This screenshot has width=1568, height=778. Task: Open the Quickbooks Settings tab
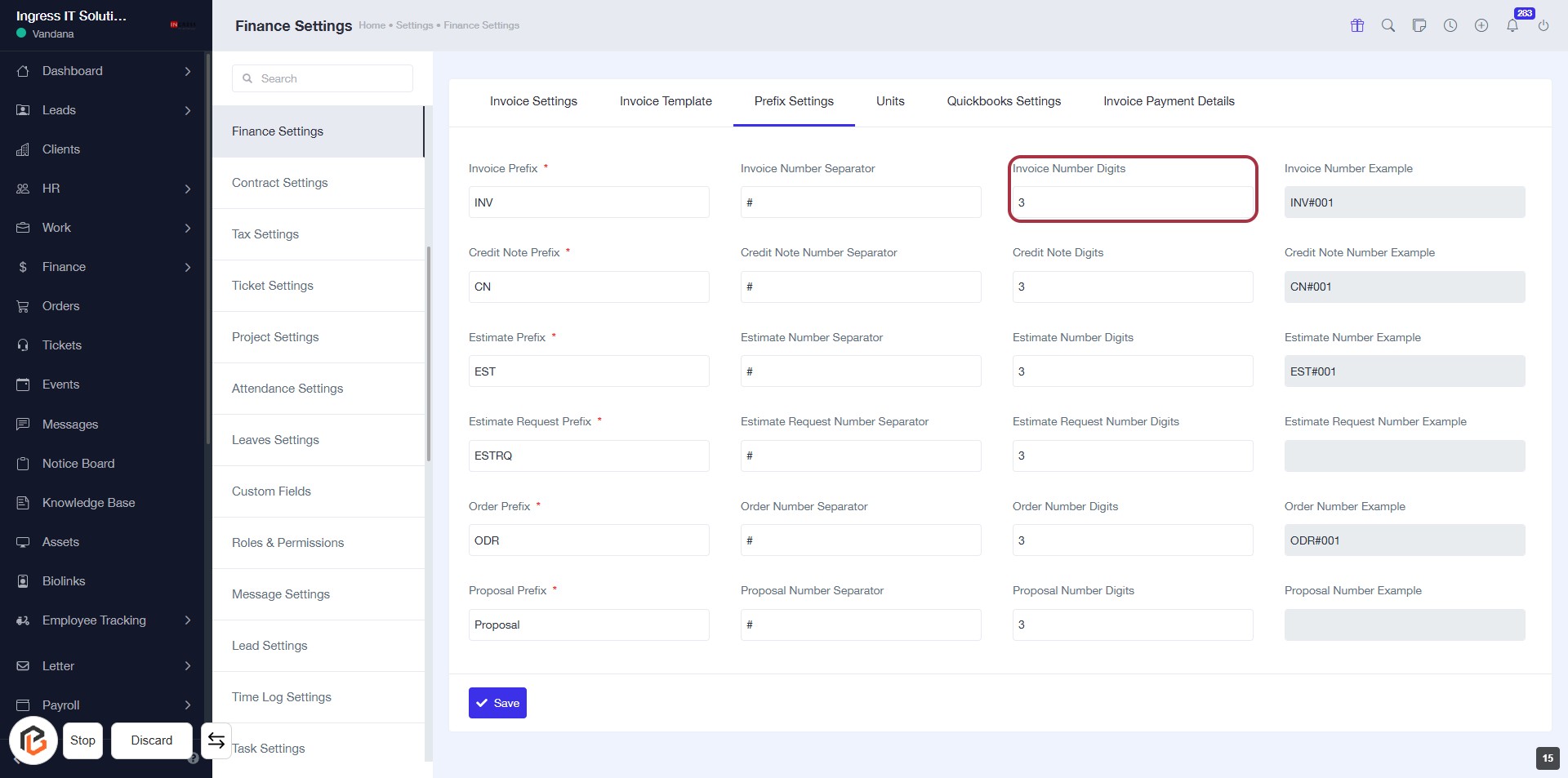(x=1004, y=101)
